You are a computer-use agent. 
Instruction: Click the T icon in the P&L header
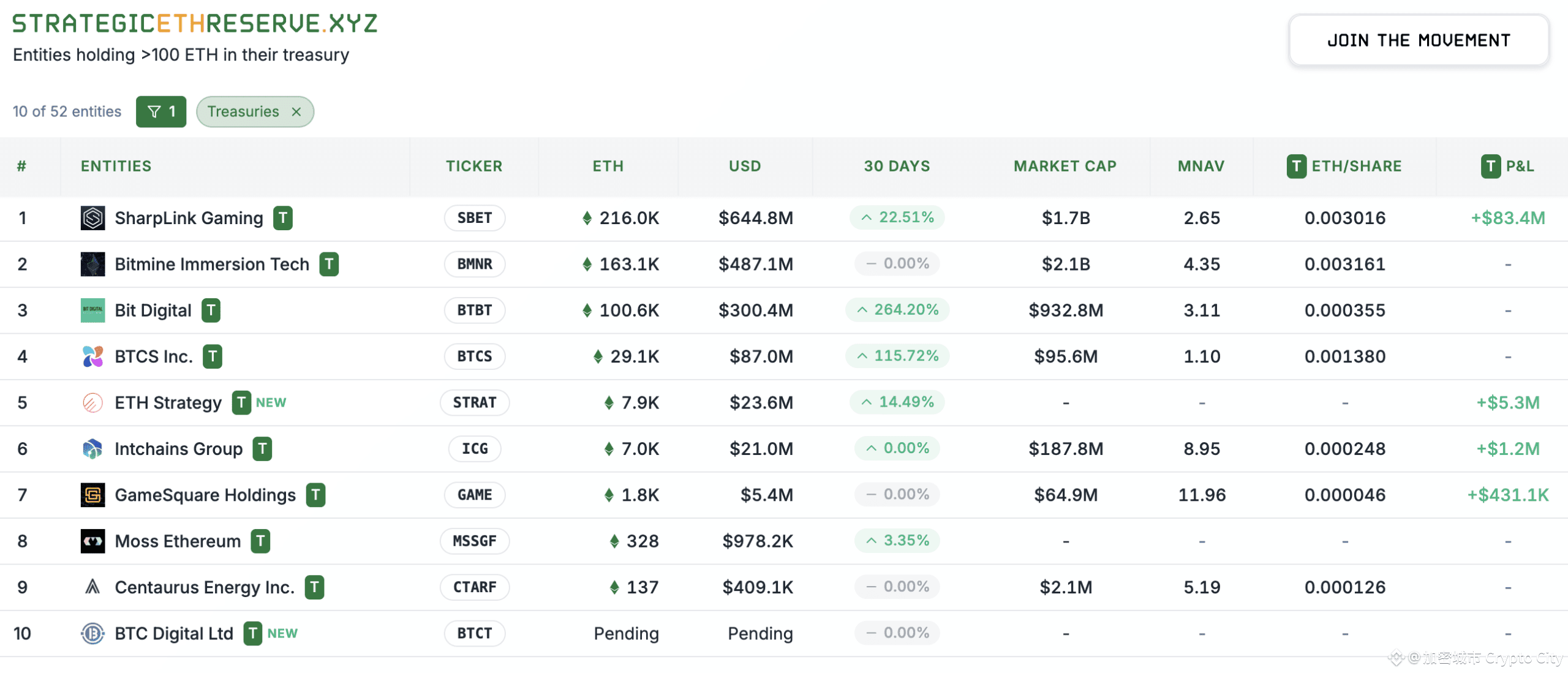click(1491, 166)
